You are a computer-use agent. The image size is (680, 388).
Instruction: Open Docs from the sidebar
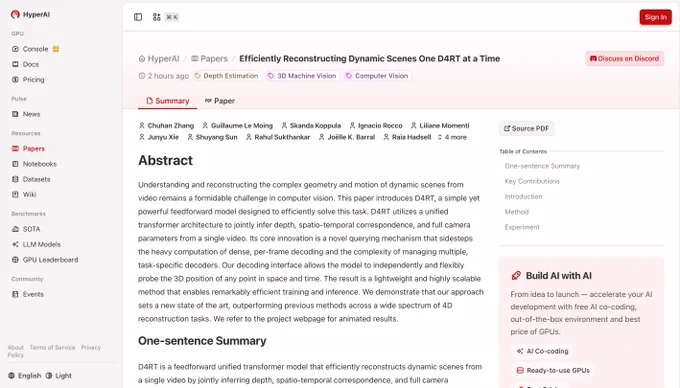pyautogui.click(x=25, y=64)
